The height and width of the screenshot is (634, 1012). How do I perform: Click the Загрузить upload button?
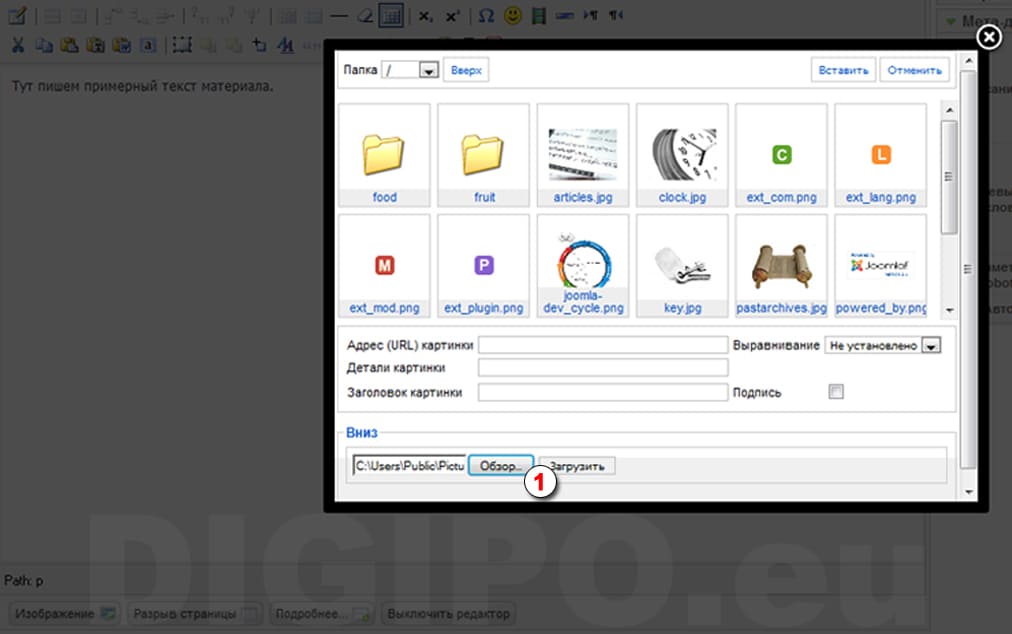(x=577, y=466)
